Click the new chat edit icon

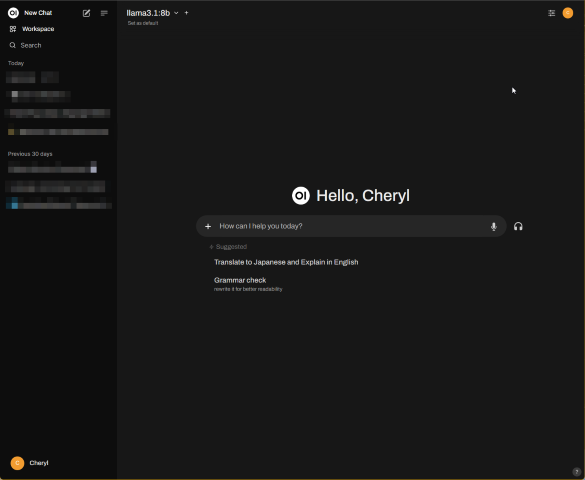tap(86, 13)
